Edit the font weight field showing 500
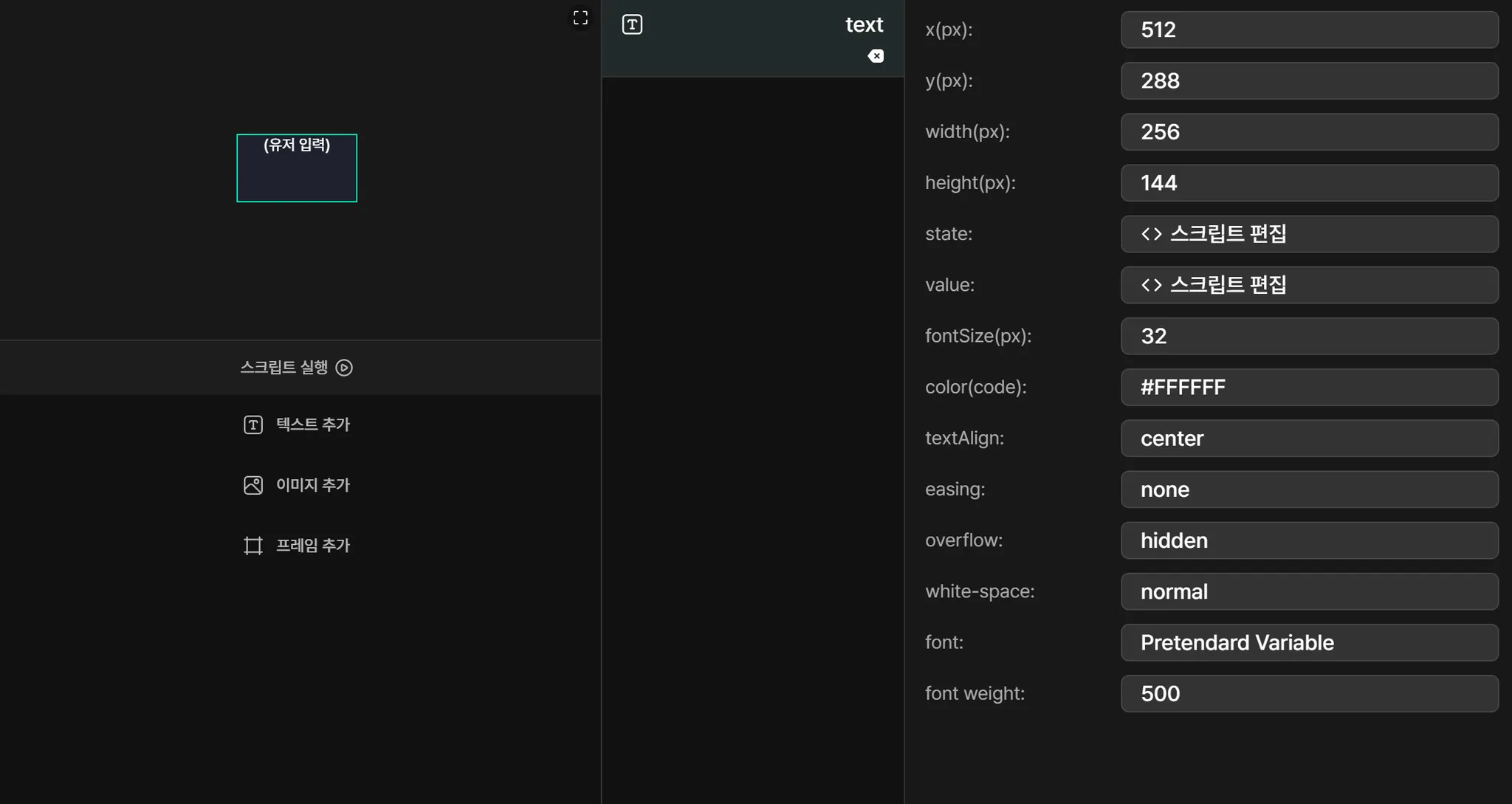Screen dimensions: 1512x804 [1308, 693]
